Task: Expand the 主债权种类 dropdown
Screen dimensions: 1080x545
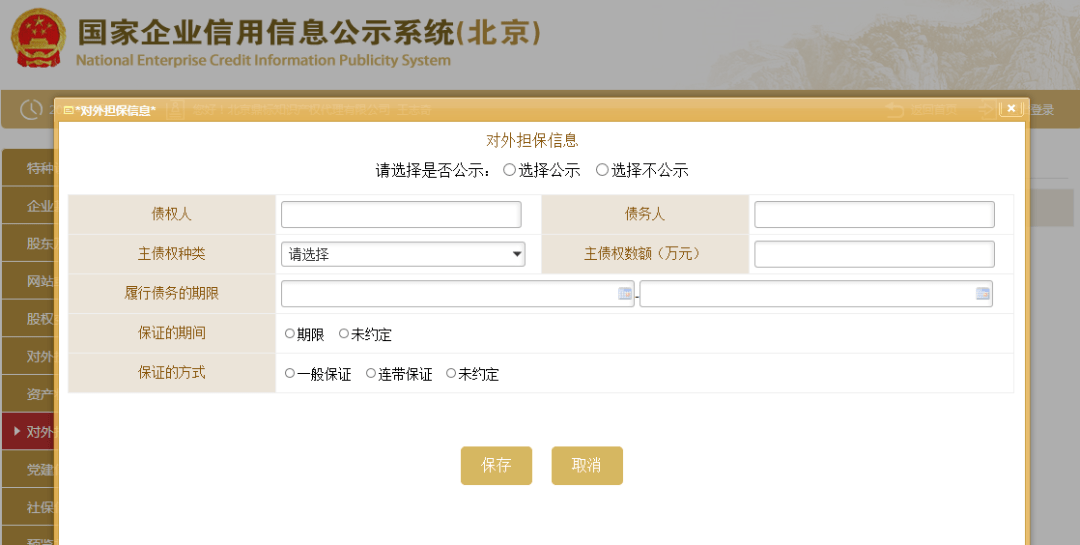Action: pos(402,254)
